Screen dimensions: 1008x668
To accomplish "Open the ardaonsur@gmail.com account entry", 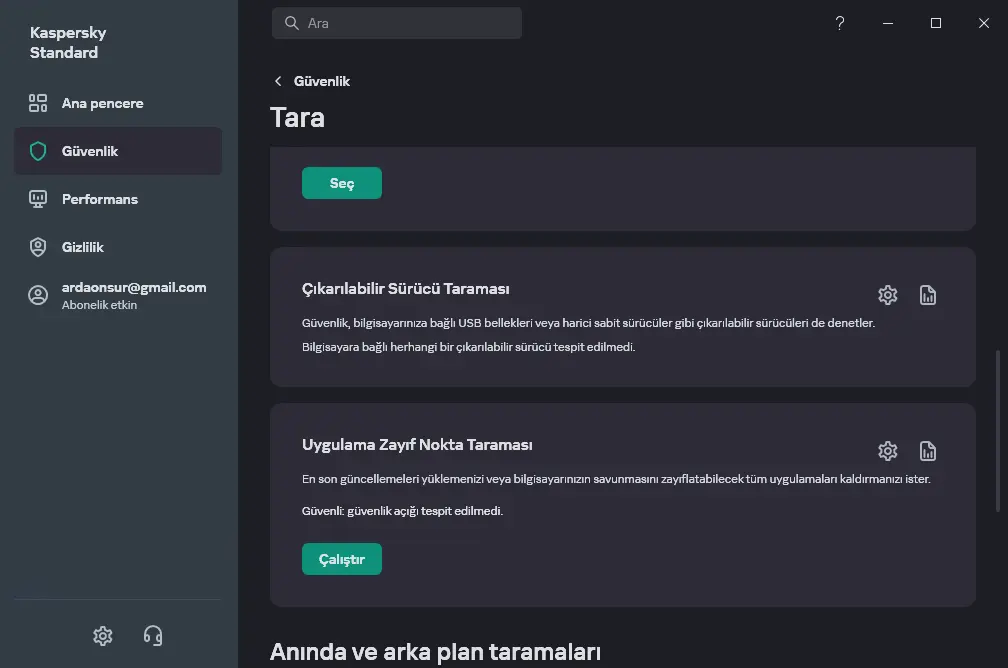I will click(118, 296).
